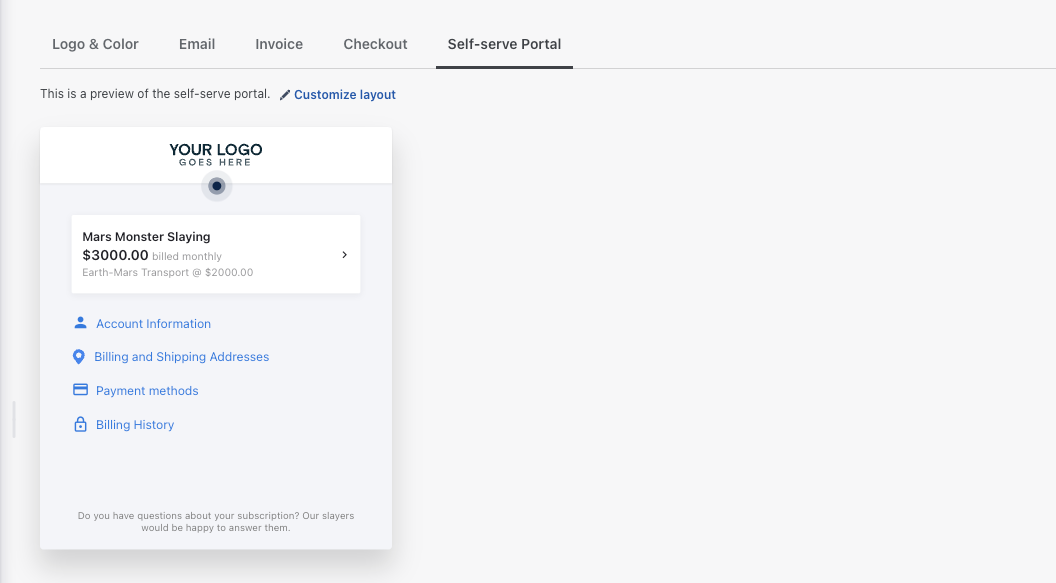Click the $3000.00 subscription price card
Image resolution: width=1056 pixels, height=583 pixels.
point(216,254)
